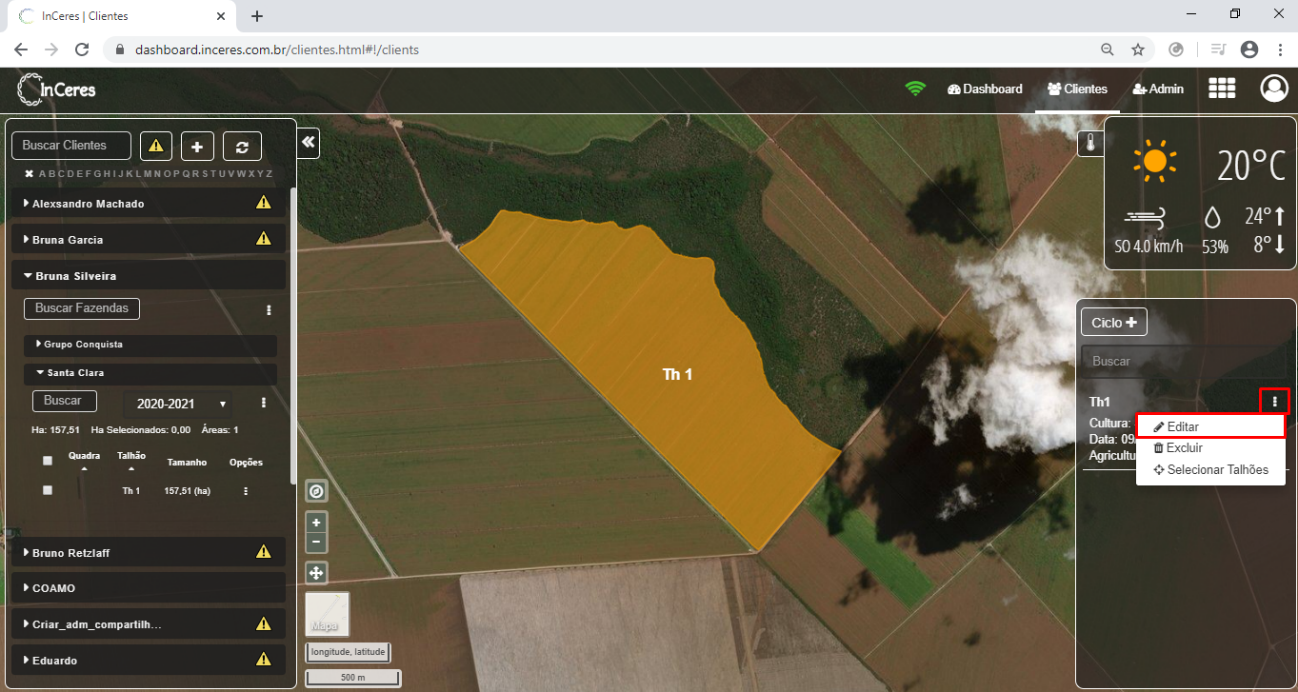This screenshot has height=692, width=1298.
Task: Select Excluir from the context menu
Action: pos(1210,448)
